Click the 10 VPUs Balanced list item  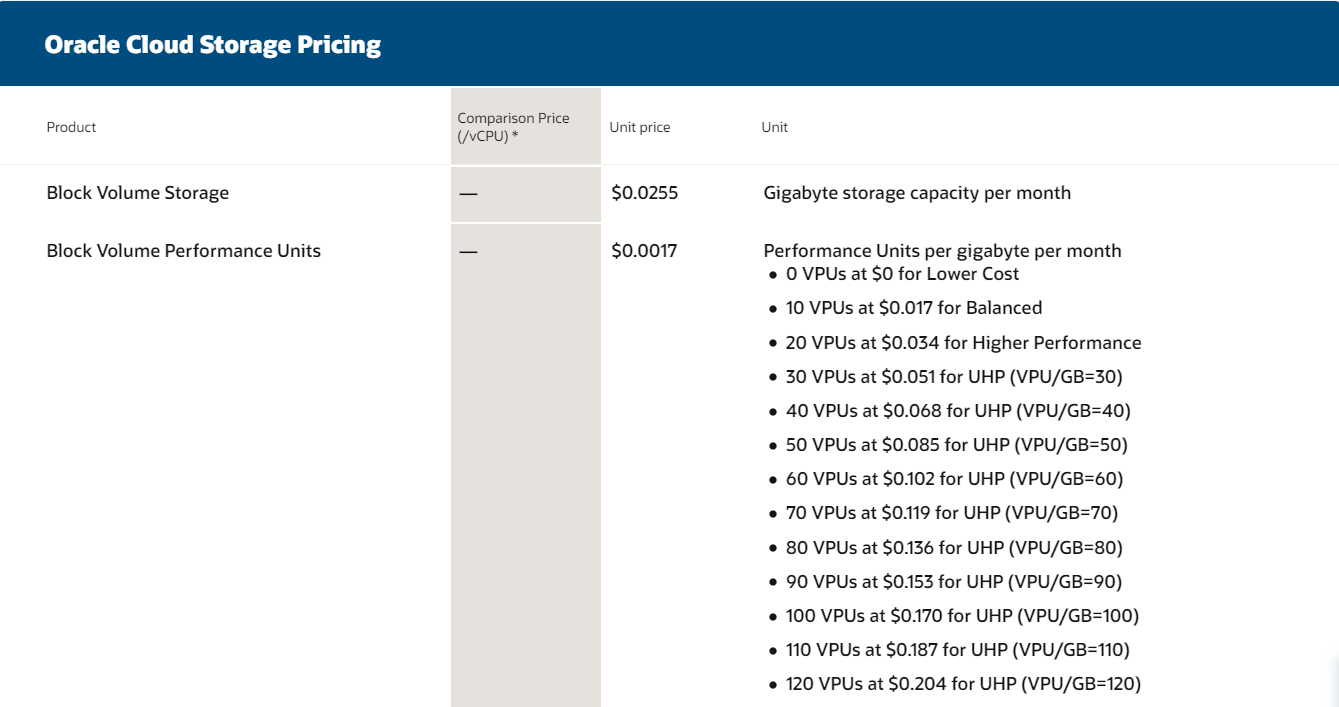pos(914,308)
